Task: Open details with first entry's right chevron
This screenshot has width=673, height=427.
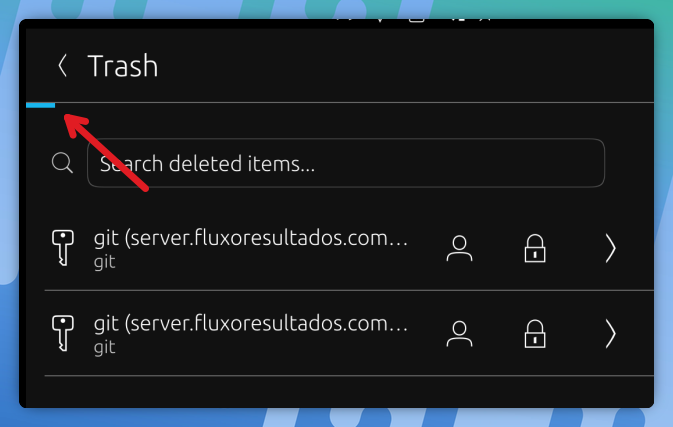Action: (x=610, y=248)
